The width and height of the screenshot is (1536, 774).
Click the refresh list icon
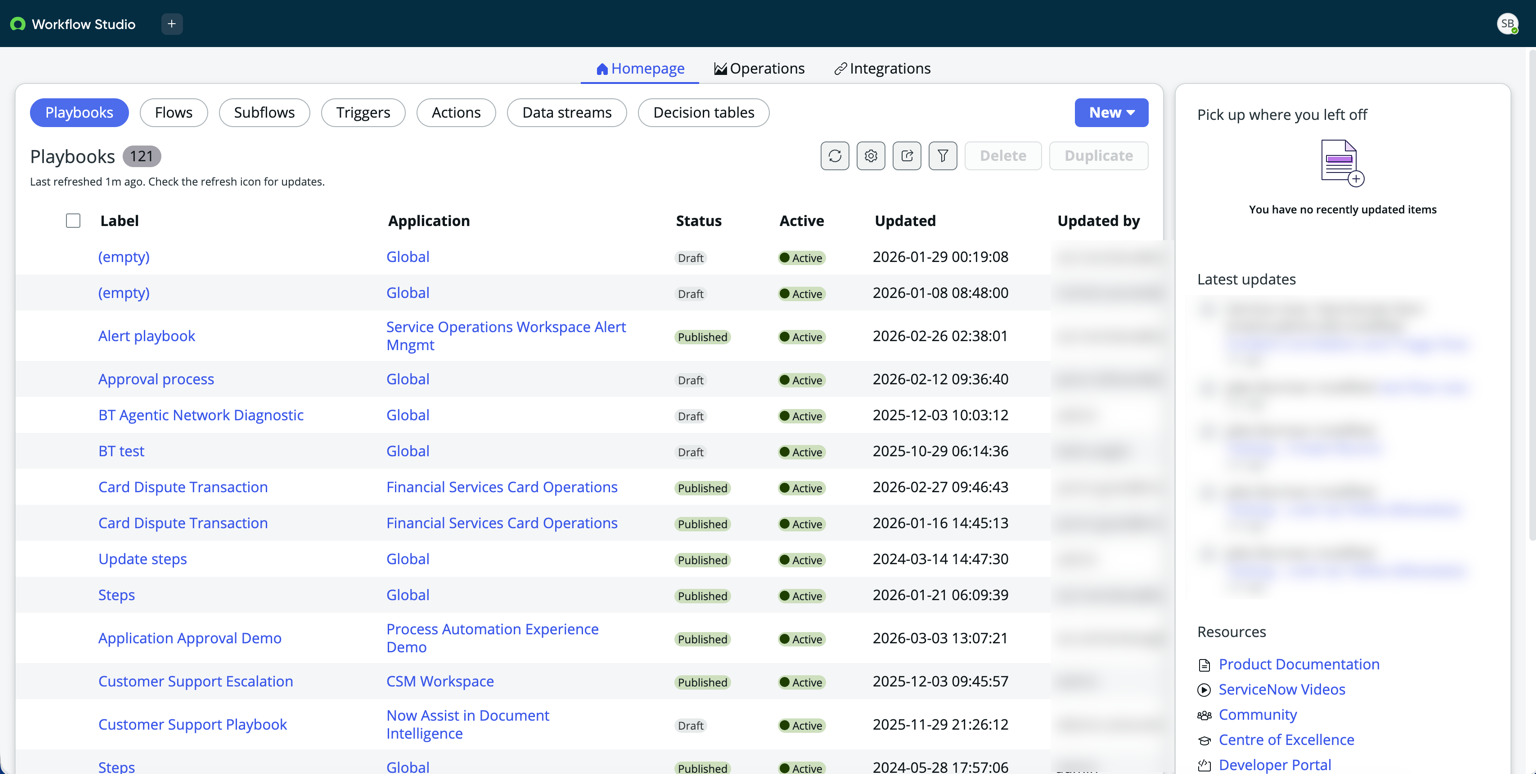point(835,156)
